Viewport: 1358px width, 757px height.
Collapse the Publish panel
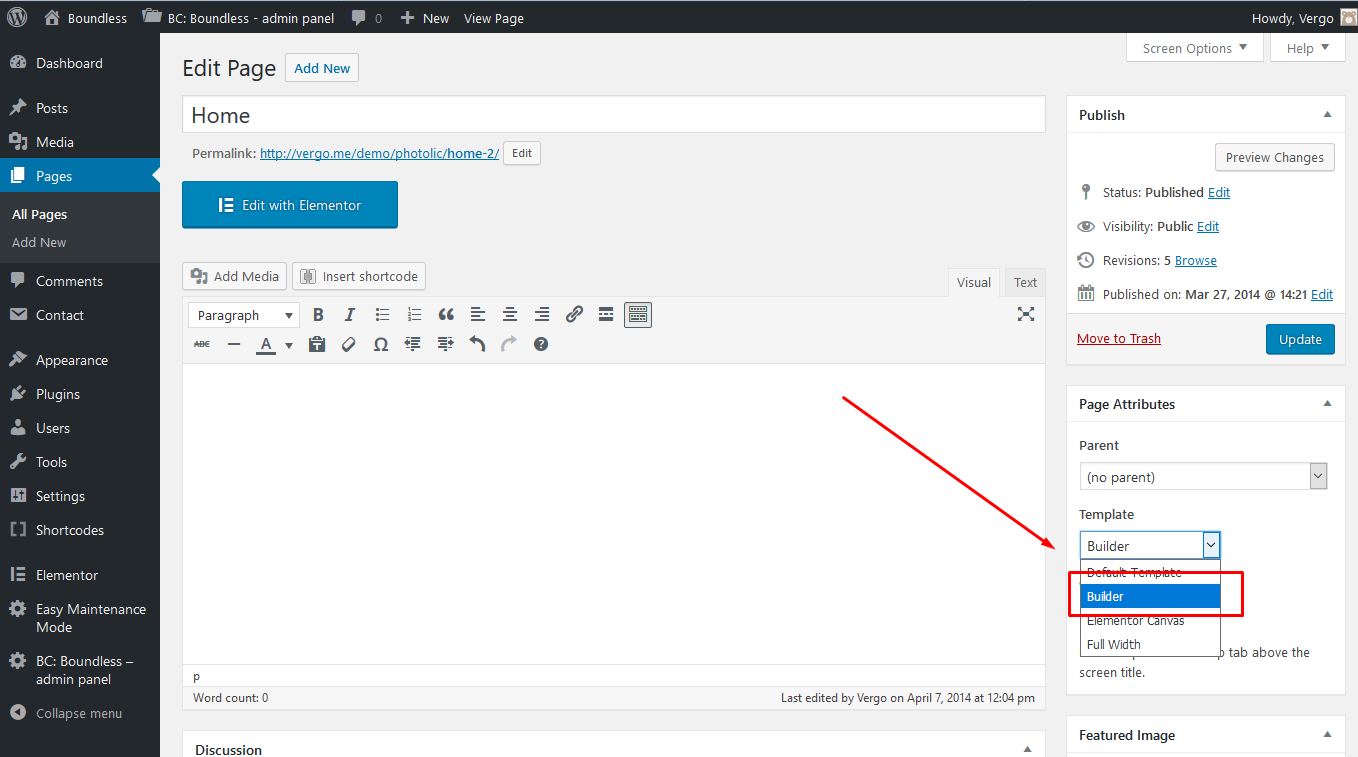1327,115
